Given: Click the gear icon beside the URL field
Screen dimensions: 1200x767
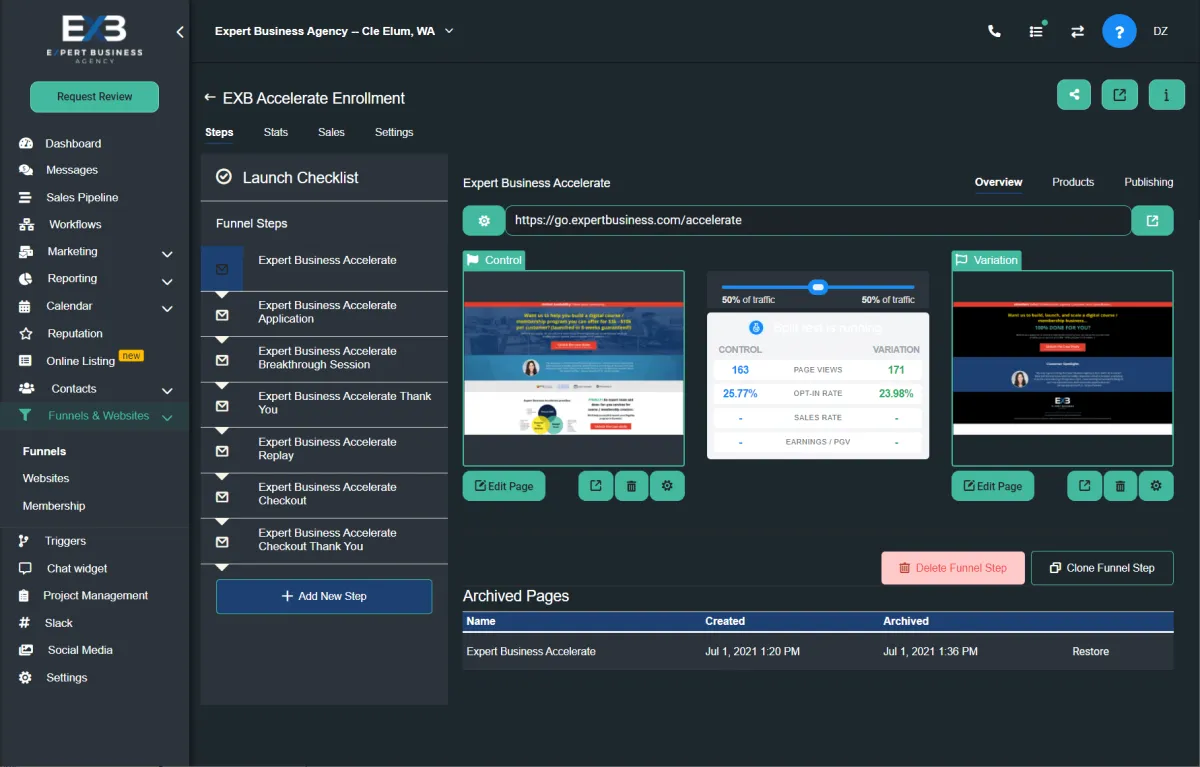Looking at the screenshot, I should pyautogui.click(x=484, y=220).
